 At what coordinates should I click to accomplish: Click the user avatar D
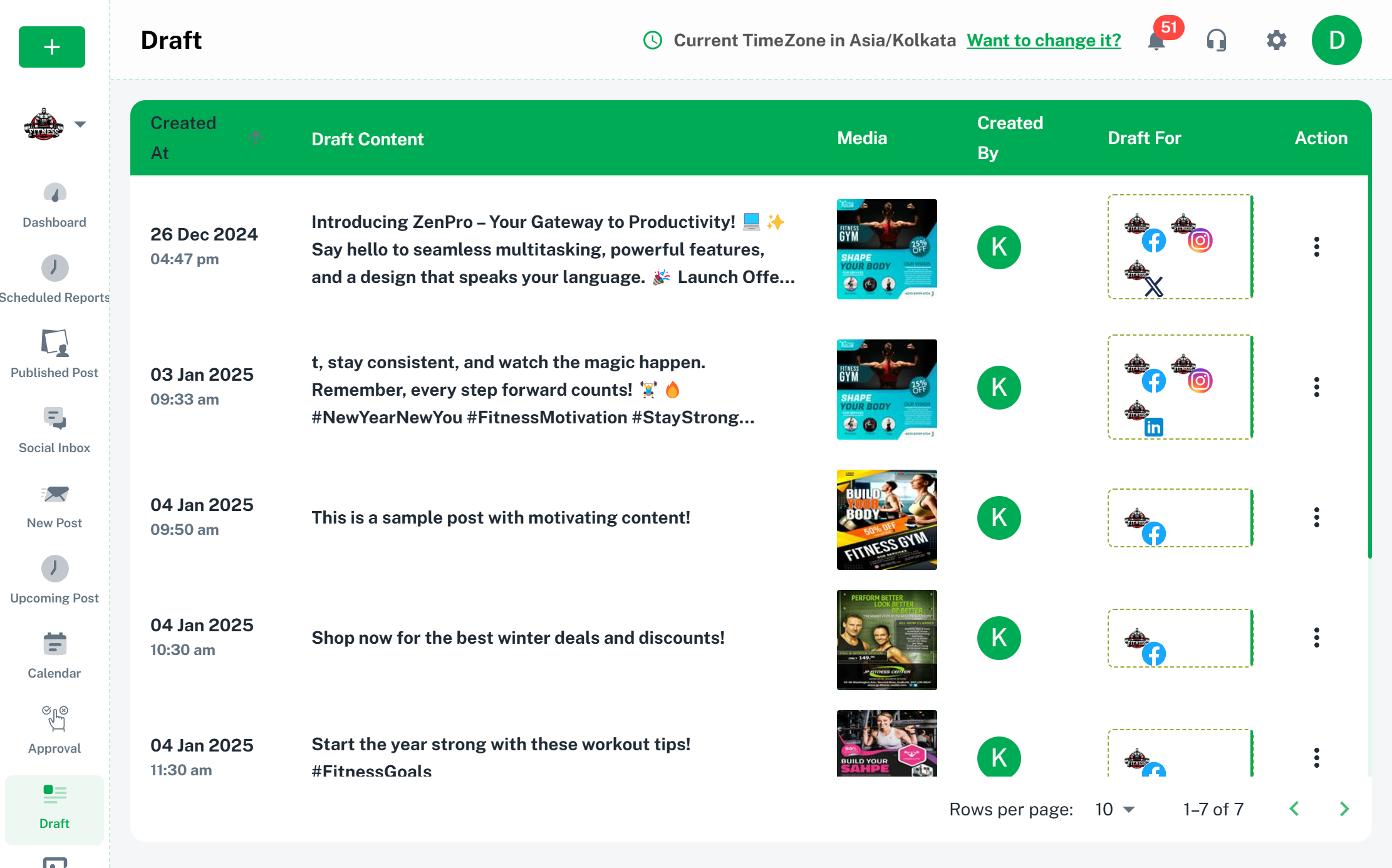(1336, 41)
